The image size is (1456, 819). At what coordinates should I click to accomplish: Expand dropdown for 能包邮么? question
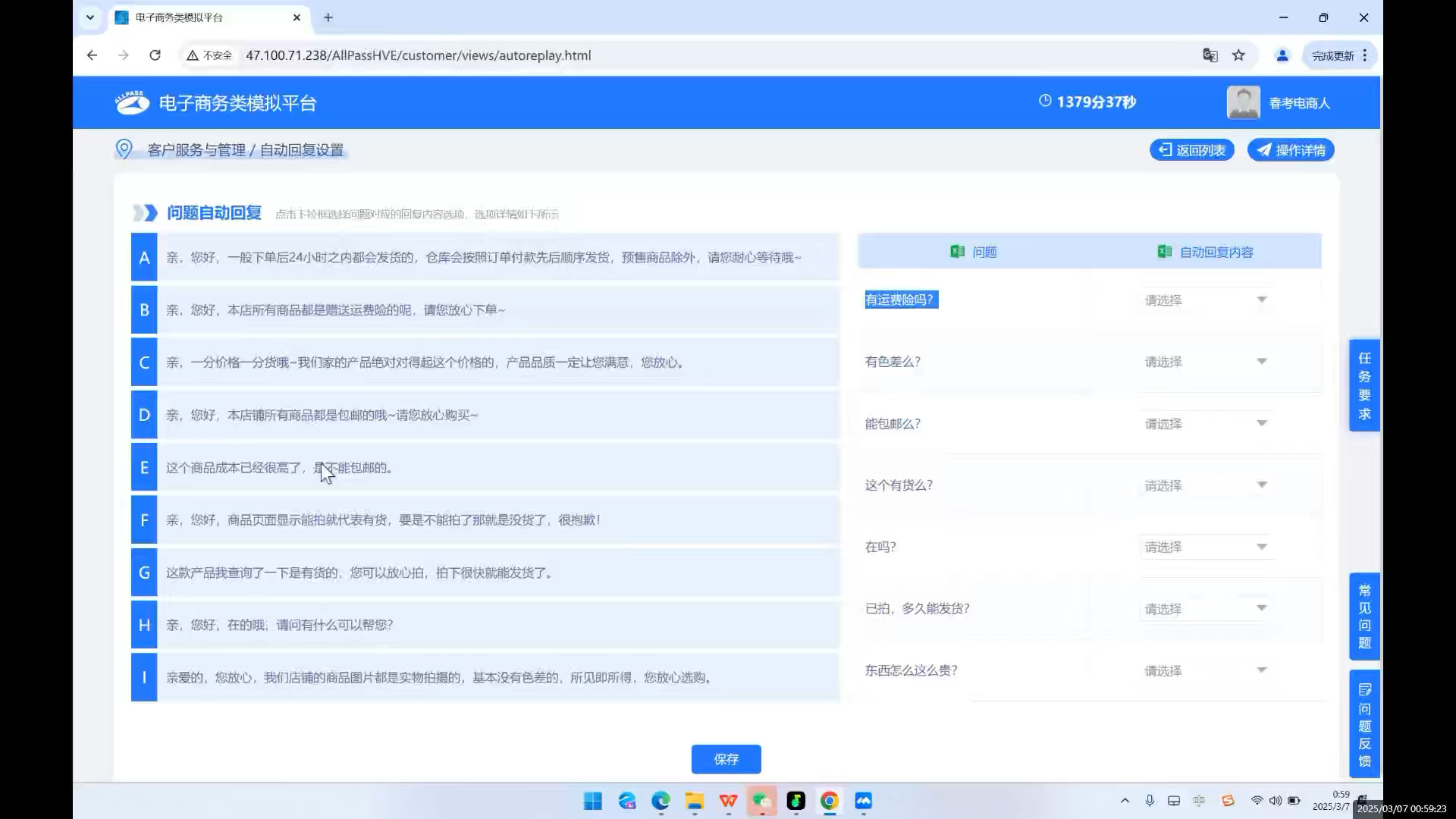click(1205, 424)
